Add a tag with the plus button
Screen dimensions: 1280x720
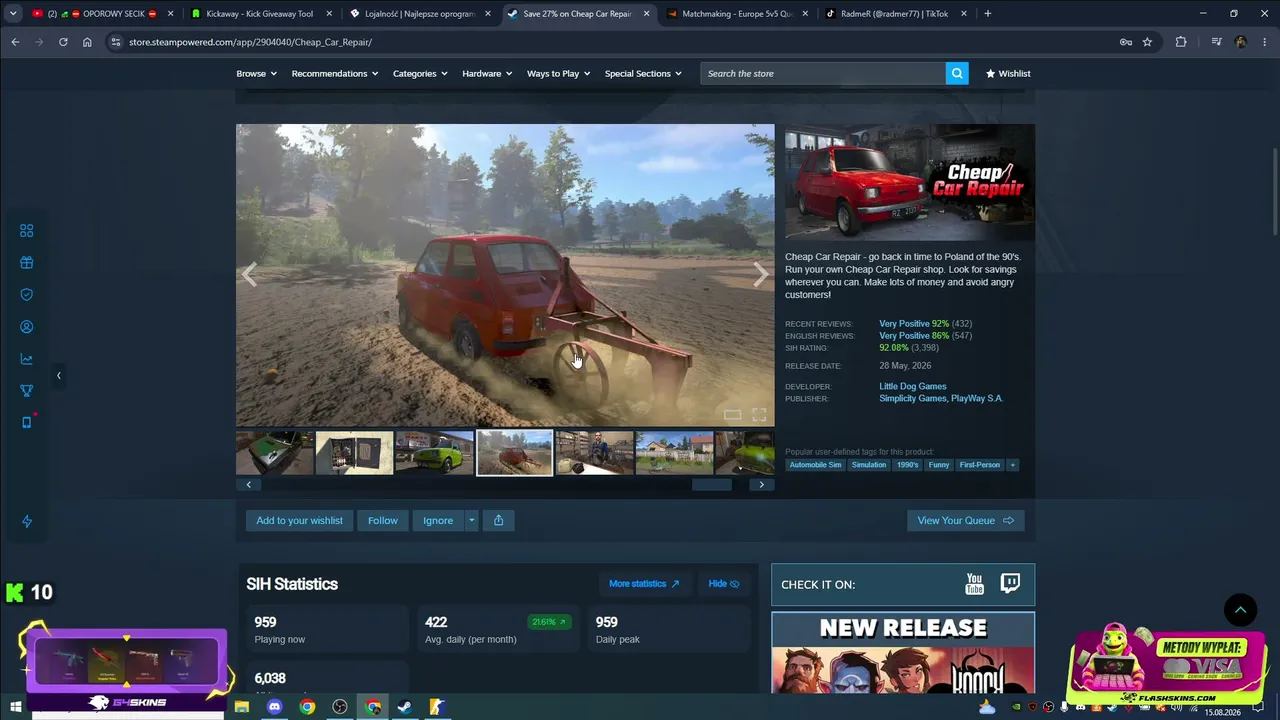(1012, 465)
